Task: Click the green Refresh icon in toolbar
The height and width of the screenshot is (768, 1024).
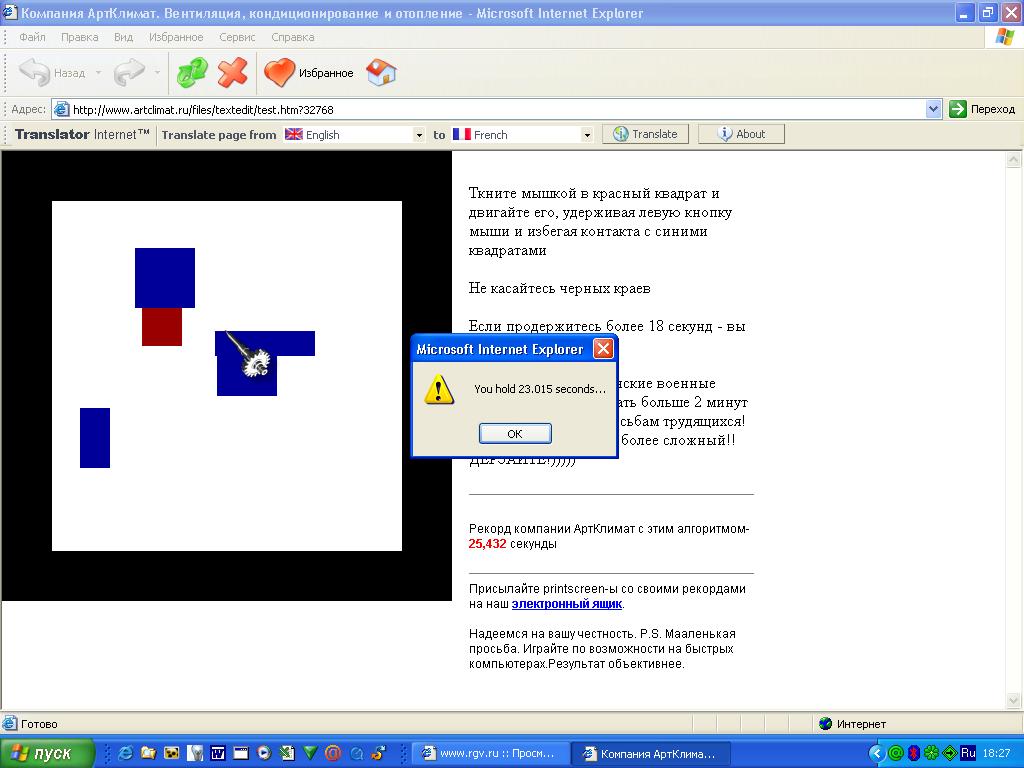Action: pos(191,73)
